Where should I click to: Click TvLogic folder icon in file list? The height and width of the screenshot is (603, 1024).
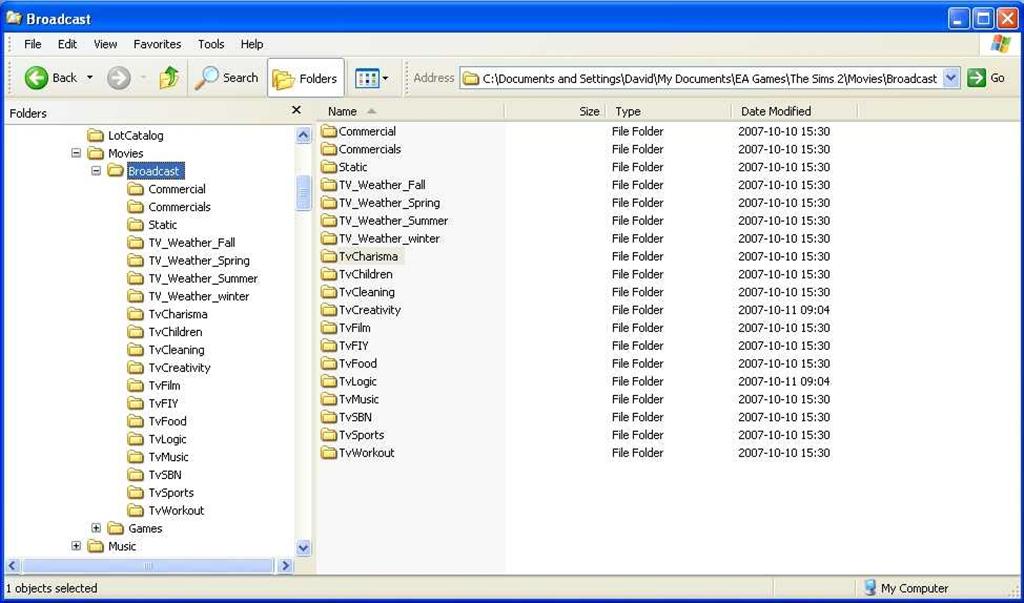click(328, 382)
